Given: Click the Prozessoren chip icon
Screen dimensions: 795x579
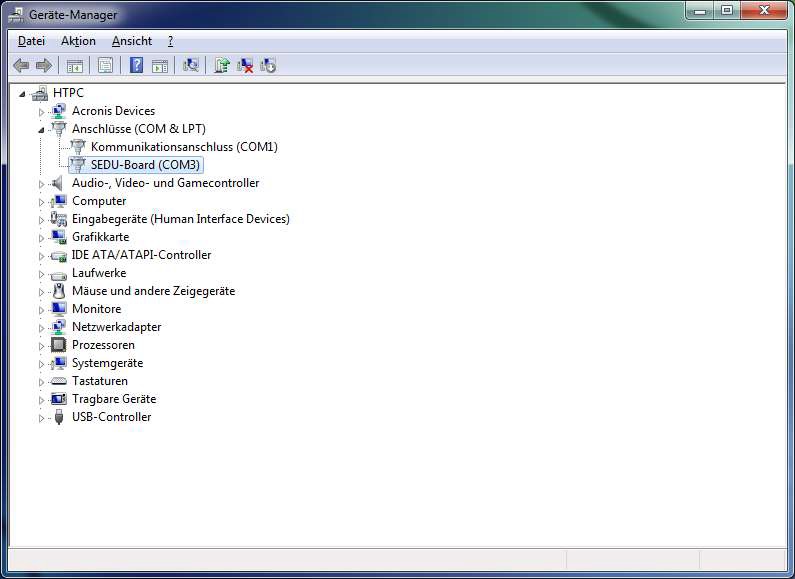Looking at the screenshot, I should coord(59,345).
